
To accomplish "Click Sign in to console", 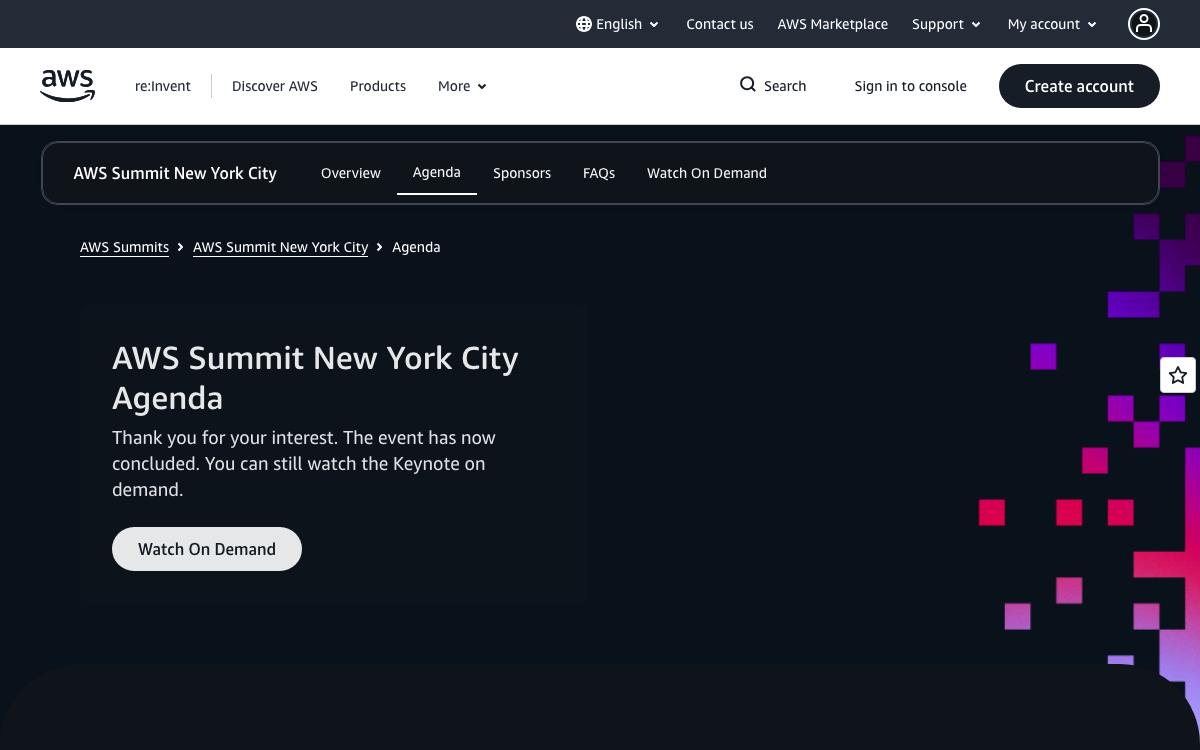I will click(x=911, y=86).
